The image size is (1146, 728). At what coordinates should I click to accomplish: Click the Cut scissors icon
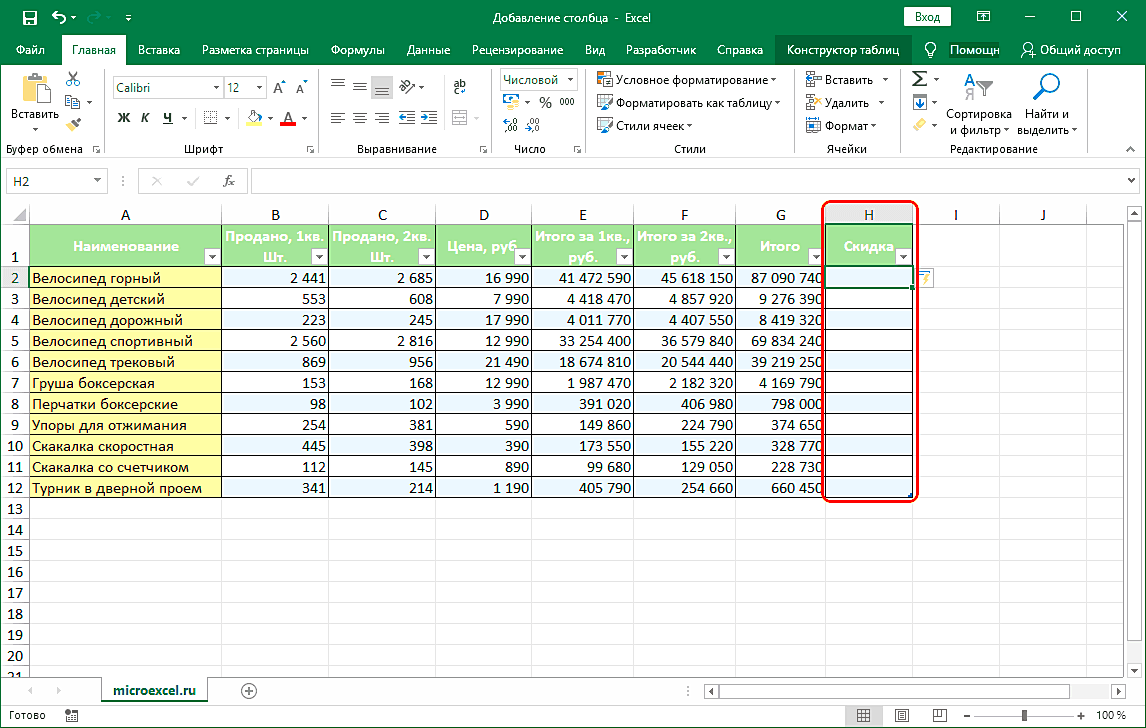tap(73, 80)
